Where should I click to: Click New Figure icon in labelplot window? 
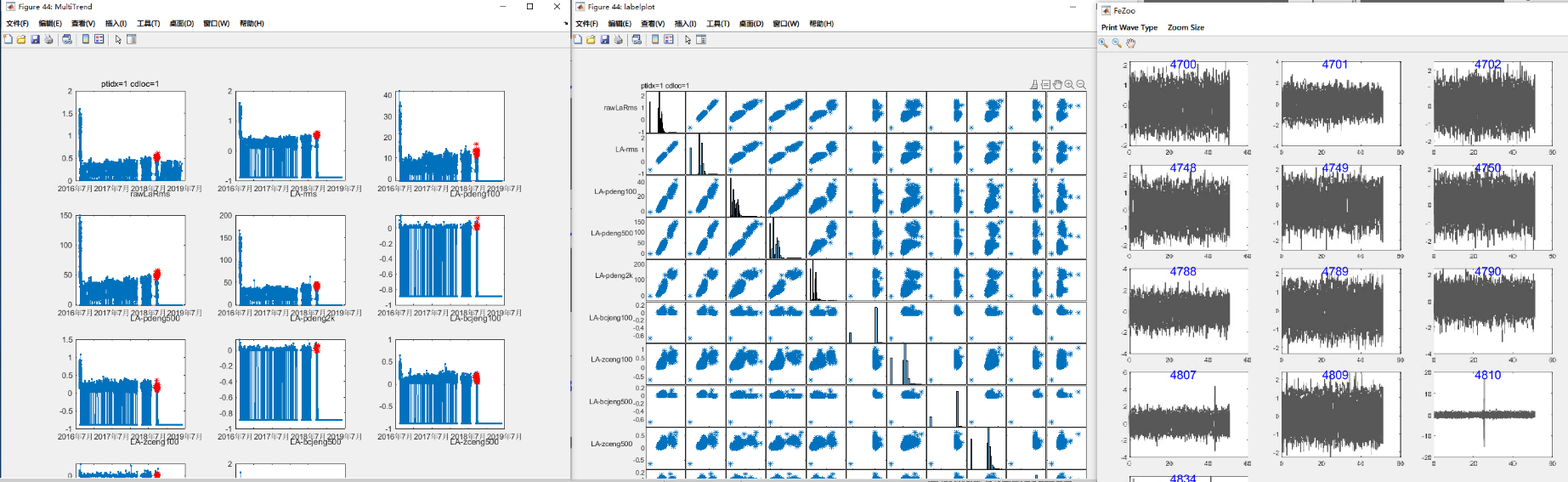pyautogui.click(x=578, y=39)
